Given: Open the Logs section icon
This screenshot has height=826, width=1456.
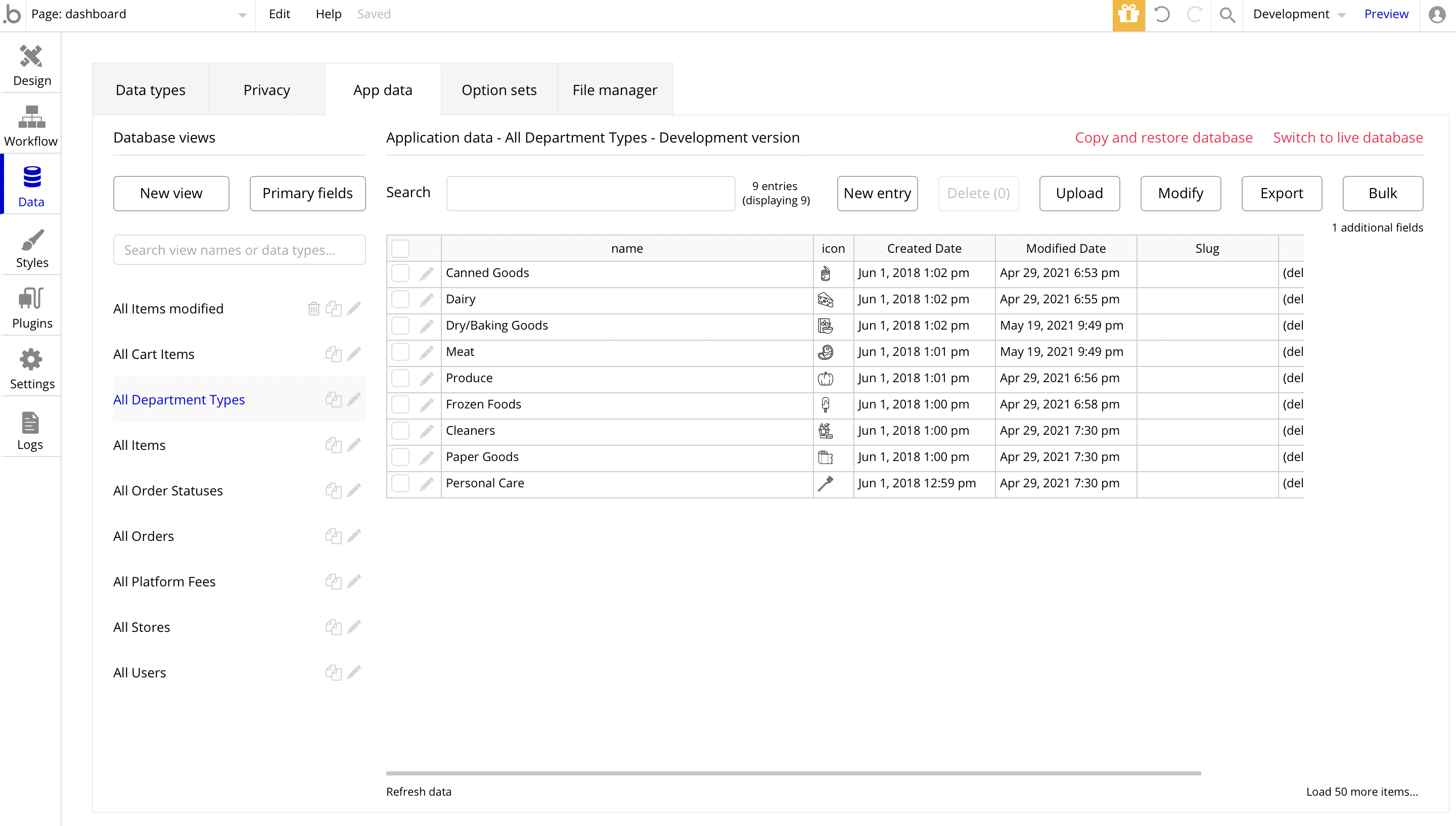Looking at the screenshot, I should point(30,423).
